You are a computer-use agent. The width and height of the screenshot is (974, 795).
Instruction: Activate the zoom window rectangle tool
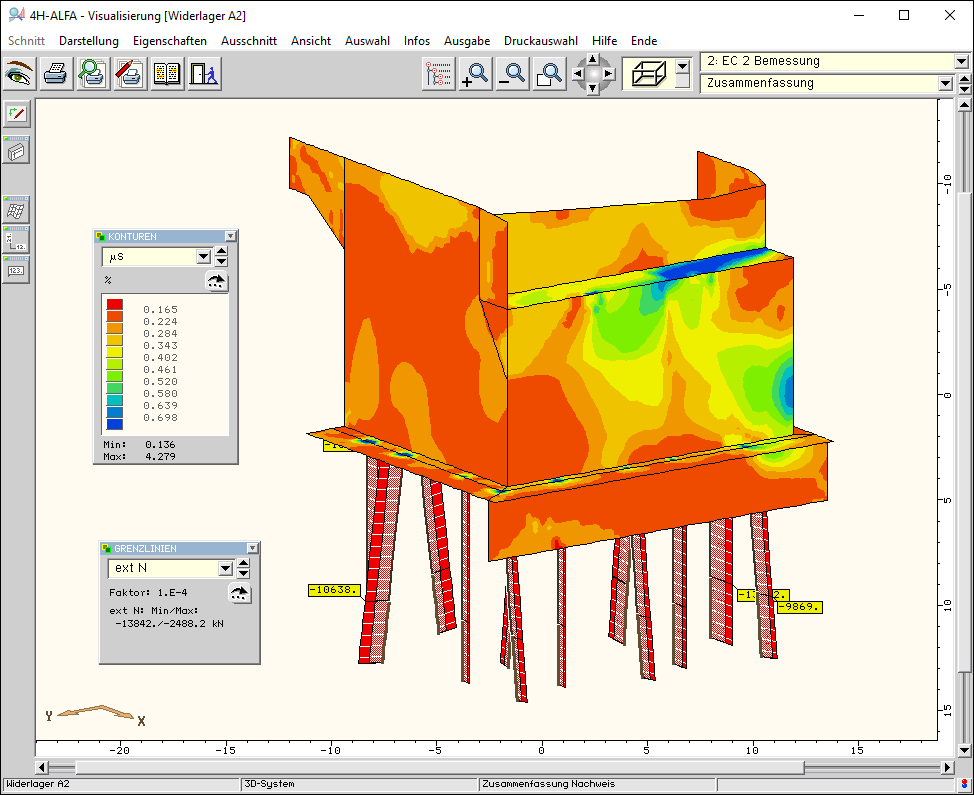coord(549,74)
